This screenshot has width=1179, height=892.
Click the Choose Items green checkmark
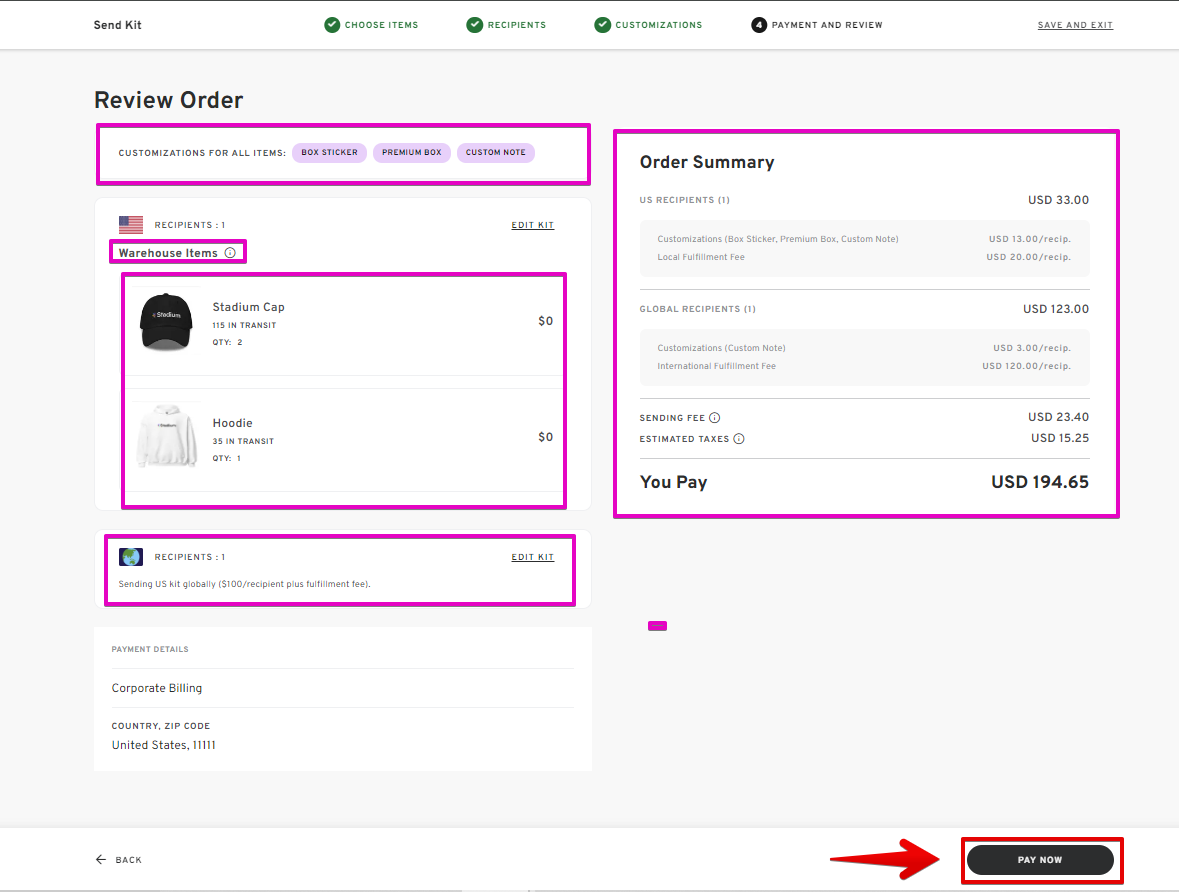pyautogui.click(x=332, y=25)
